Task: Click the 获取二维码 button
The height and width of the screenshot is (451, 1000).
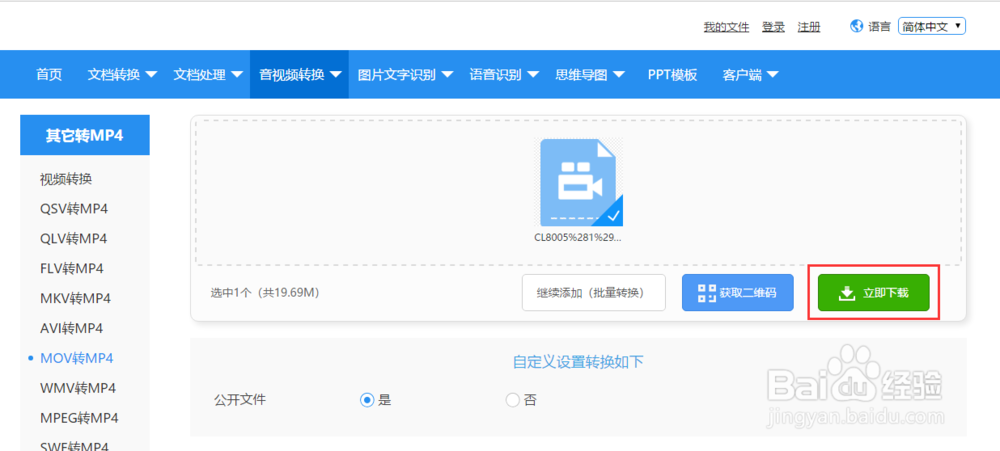Action: point(738,293)
